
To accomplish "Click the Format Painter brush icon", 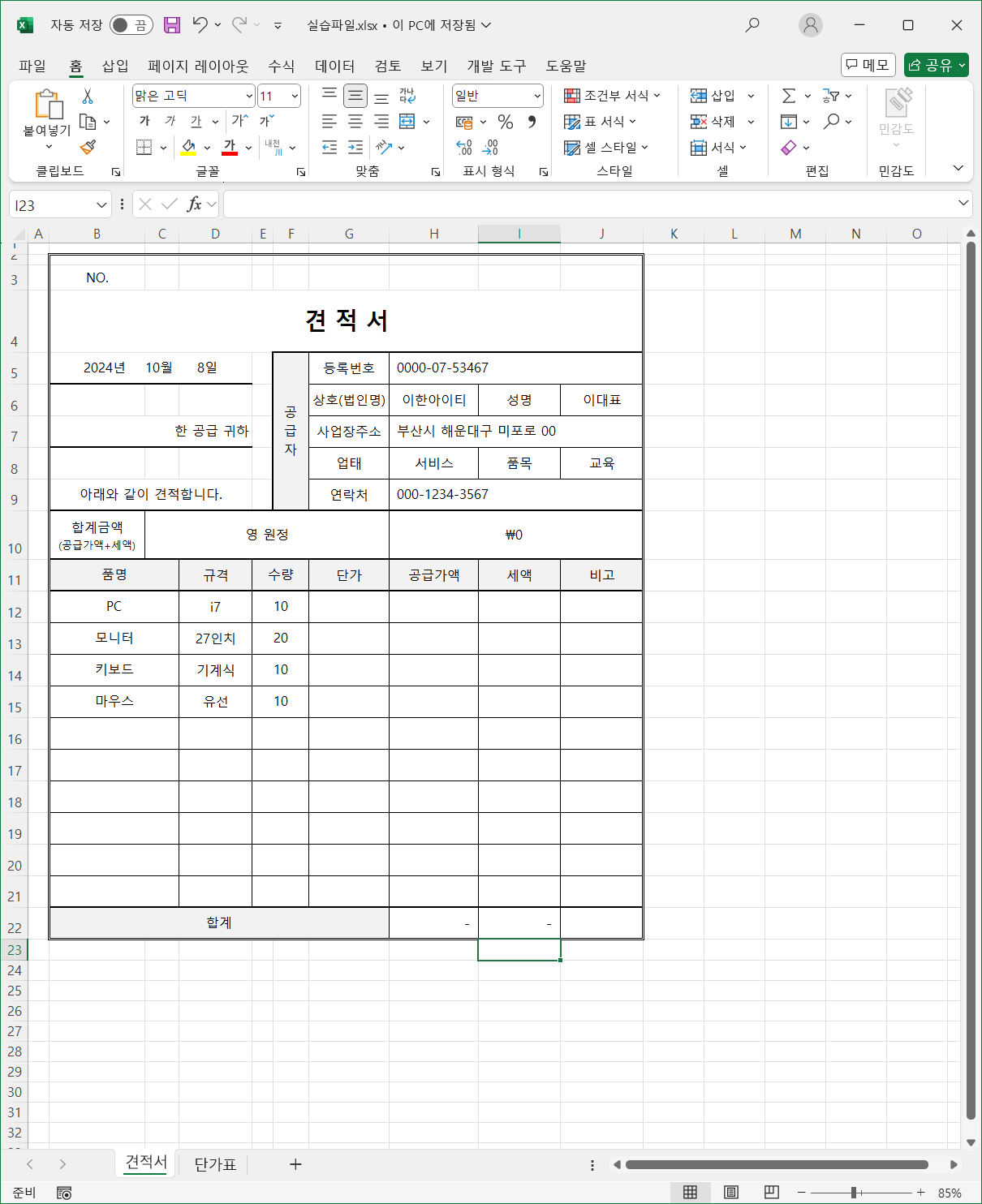I will tap(88, 147).
